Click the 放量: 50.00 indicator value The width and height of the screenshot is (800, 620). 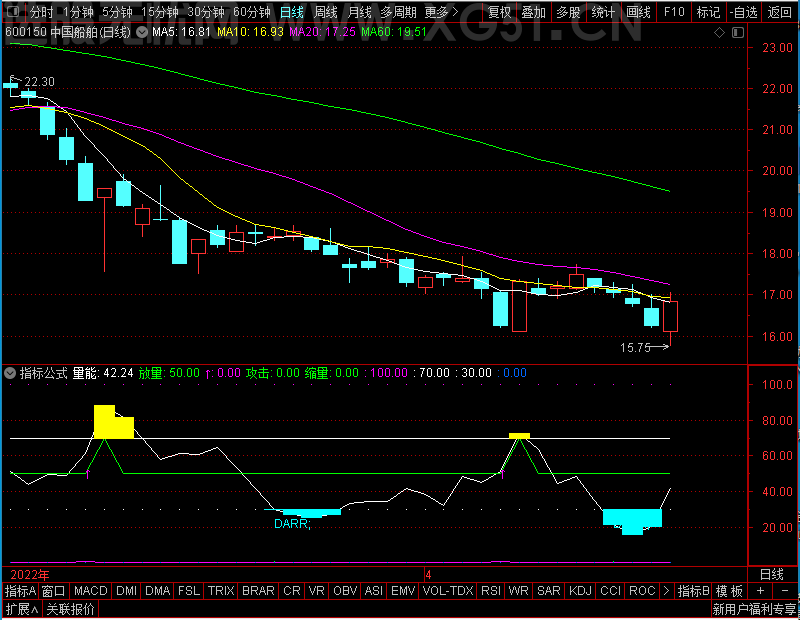pyautogui.click(x=169, y=373)
